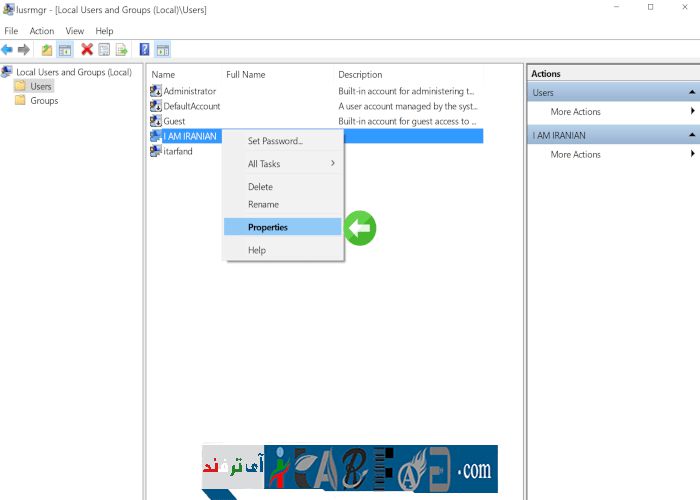This screenshot has height=500, width=700.
Task: Open the Action menu in menu bar
Action: [x=42, y=31]
